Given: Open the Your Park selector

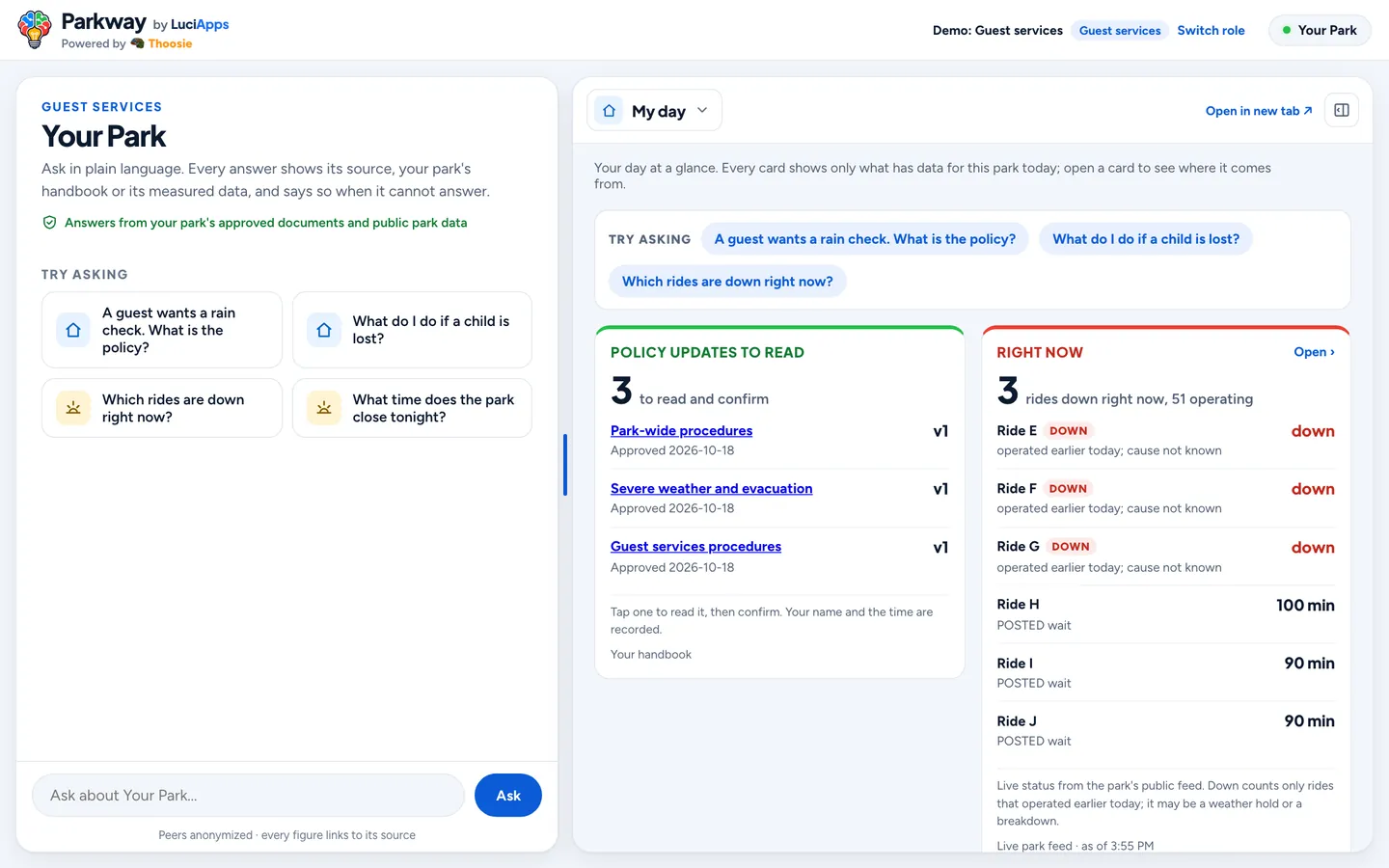Looking at the screenshot, I should pyautogui.click(x=1320, y=30).
